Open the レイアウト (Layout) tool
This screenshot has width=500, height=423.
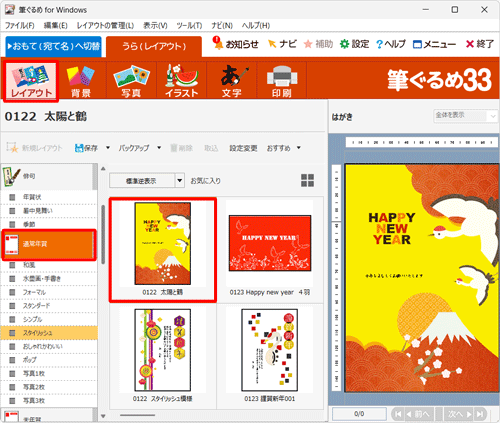(31, 81)
